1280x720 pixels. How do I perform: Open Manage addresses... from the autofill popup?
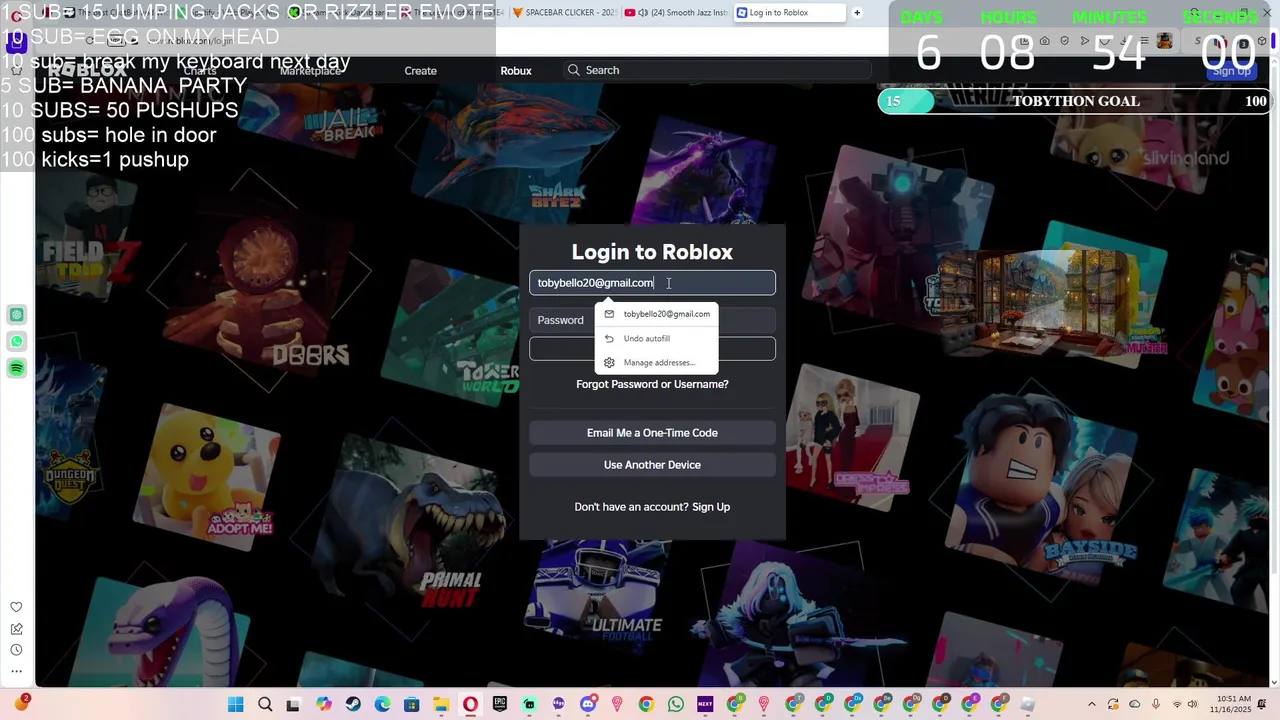point(656,362)
